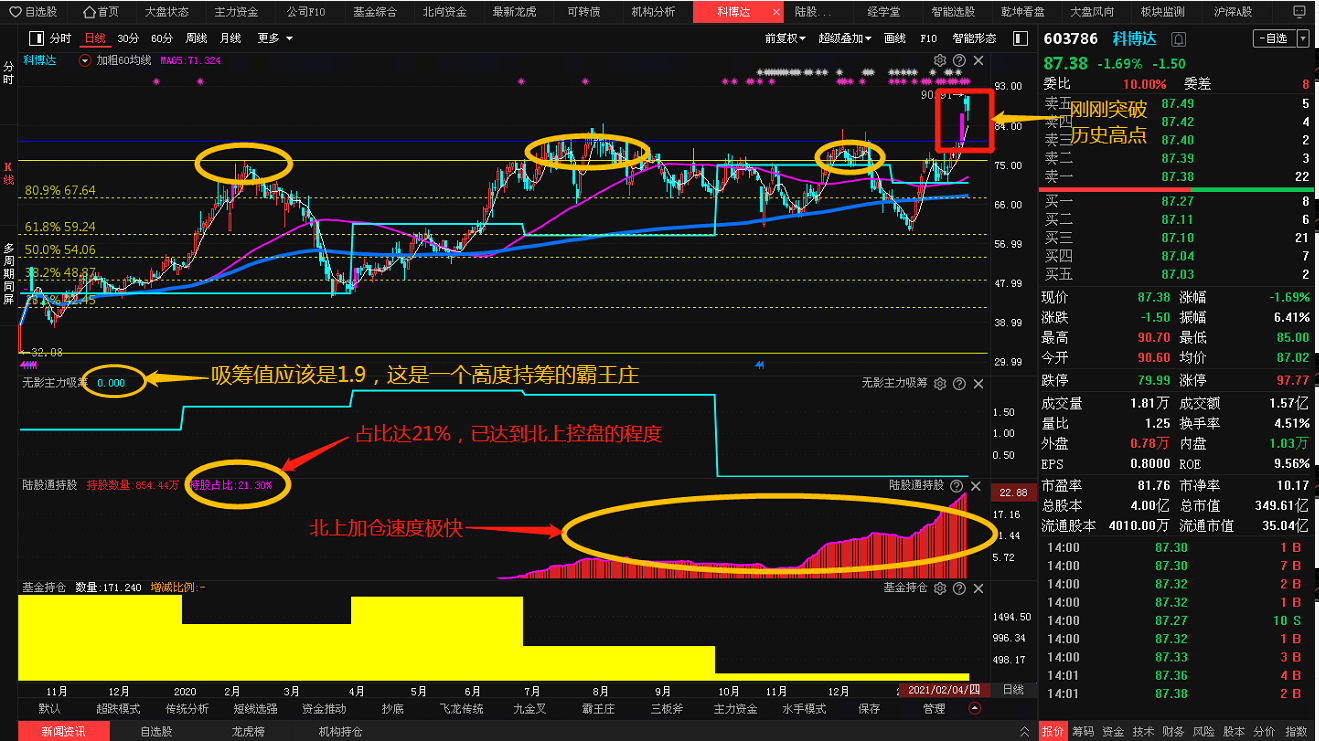This screenshot has height=741, width=1319.
Task: Click the 分时 vertical sidebar label
Action: pos(9,72)
